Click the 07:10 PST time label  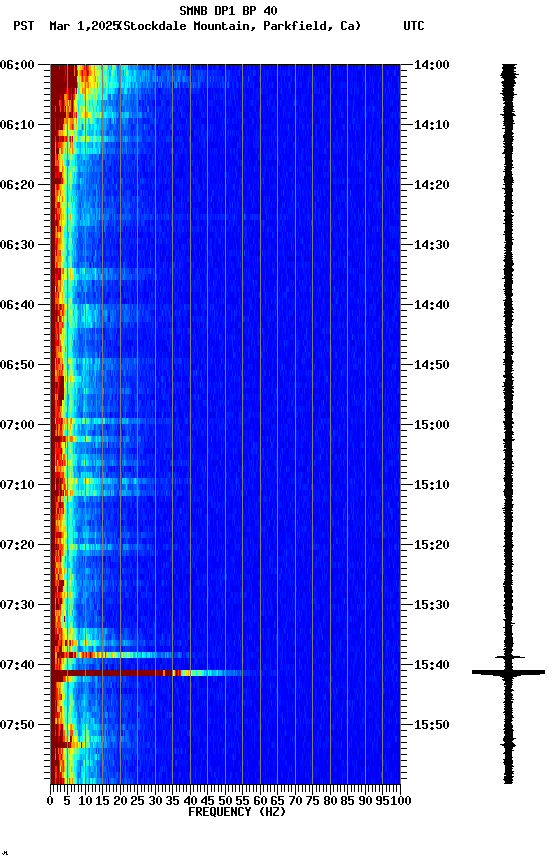tap(17, 485)
